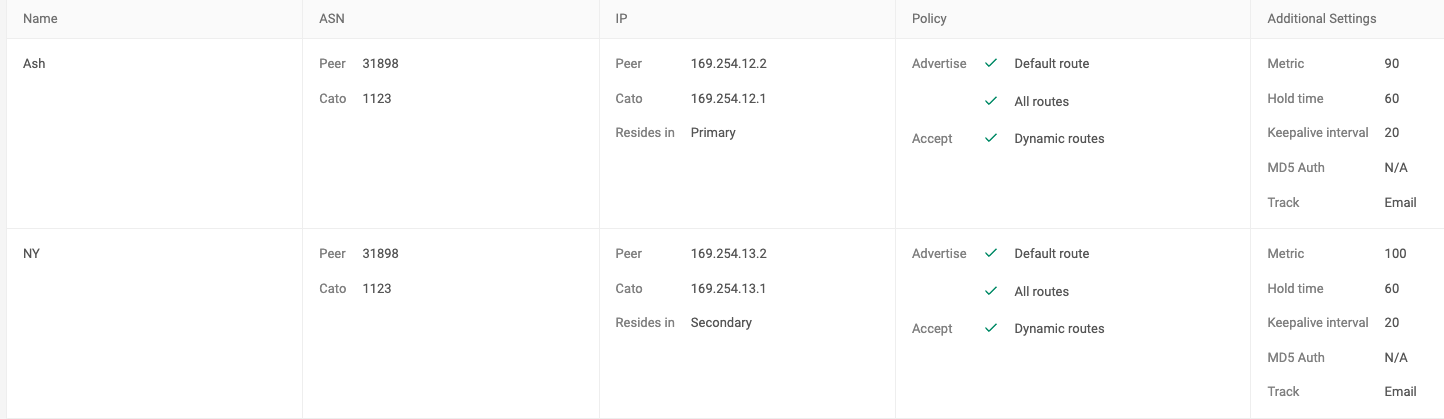The image size is (1444, 419).
Task: Click peer IP 169.254.13.2
Action: click(728, 253)
